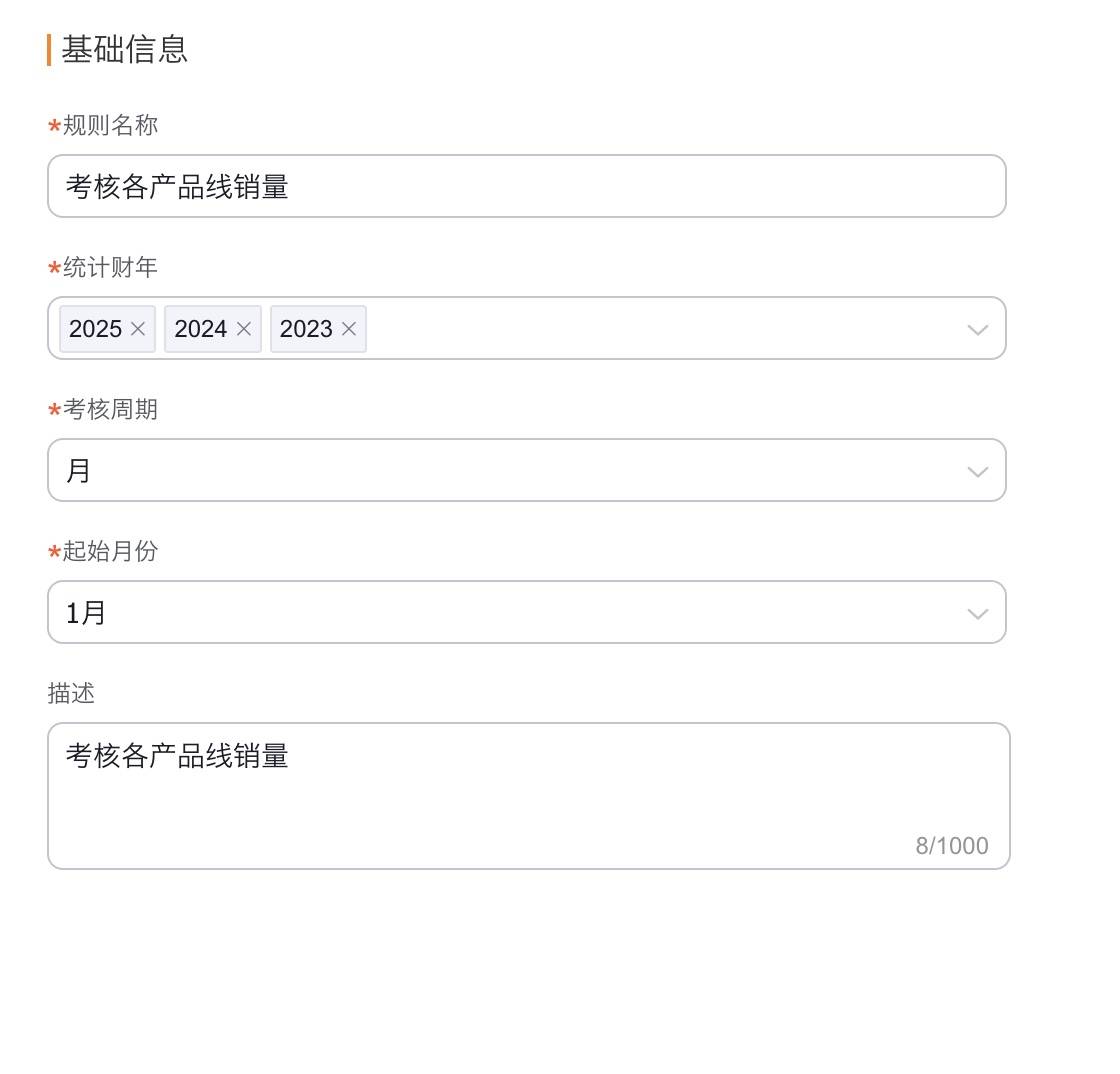Remove the 2025 fiscal year tag
1120x1074 pixels.
click(138, 329)
